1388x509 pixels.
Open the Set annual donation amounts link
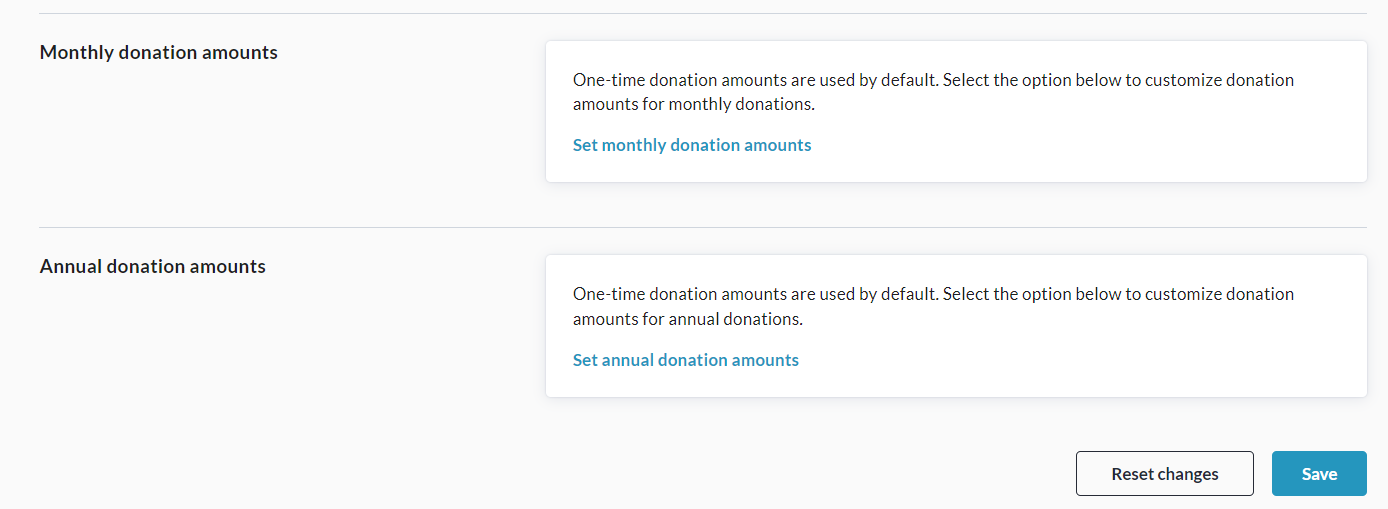coord(686,360)
